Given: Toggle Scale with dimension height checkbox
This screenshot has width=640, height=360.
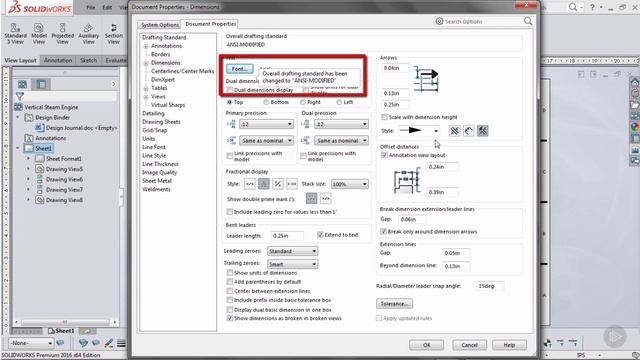Looking at the screenshot, I should pos(384,117).
